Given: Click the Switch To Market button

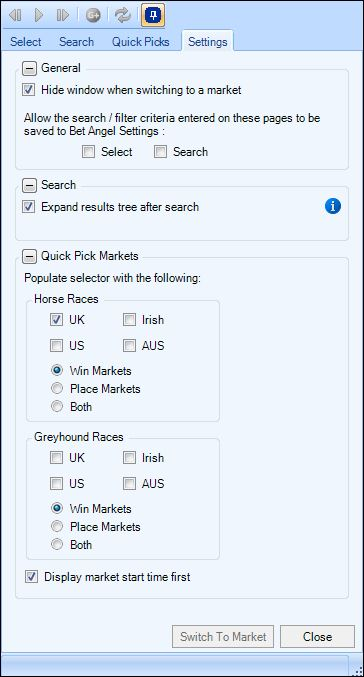Looking at the screenshot, I should [x=223, y=636].
